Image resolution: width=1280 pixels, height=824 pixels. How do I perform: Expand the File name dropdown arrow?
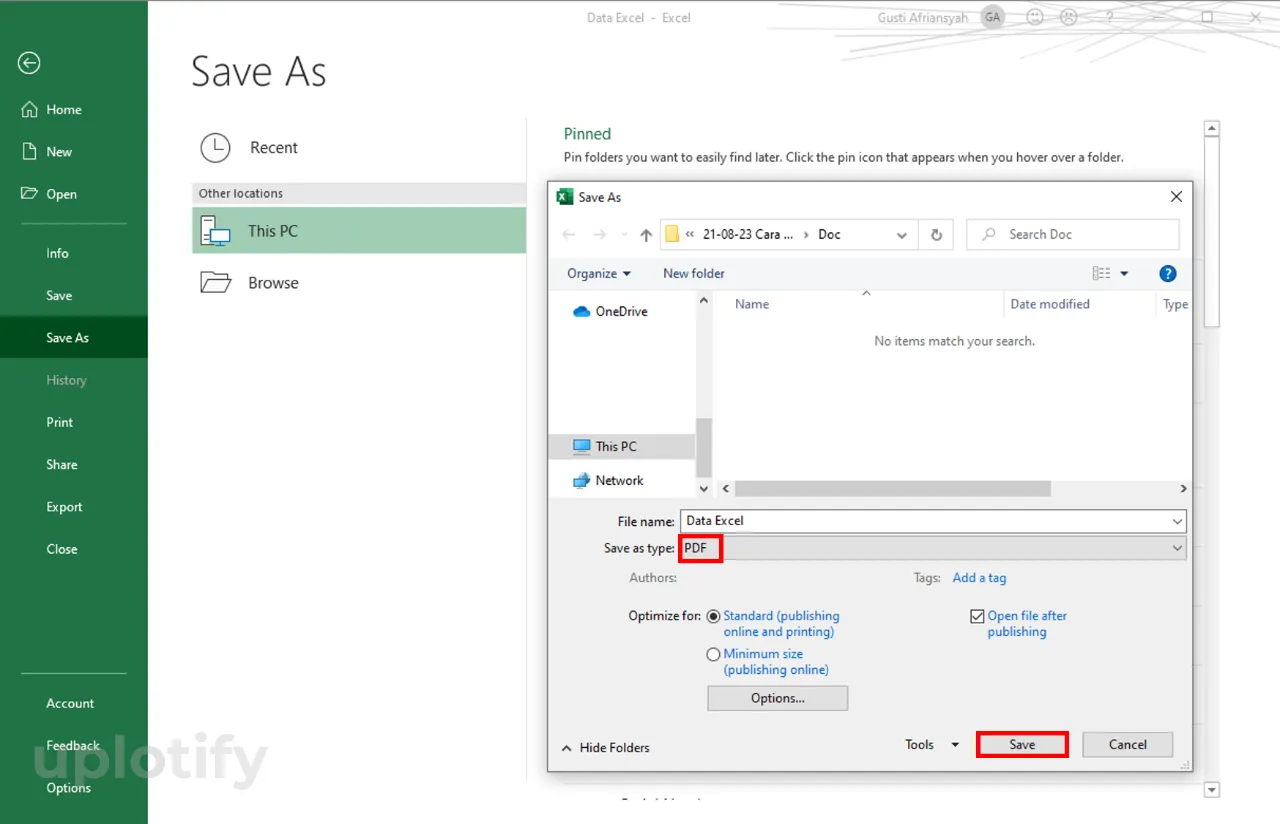pyautogui.click(x=1177, y=521)
